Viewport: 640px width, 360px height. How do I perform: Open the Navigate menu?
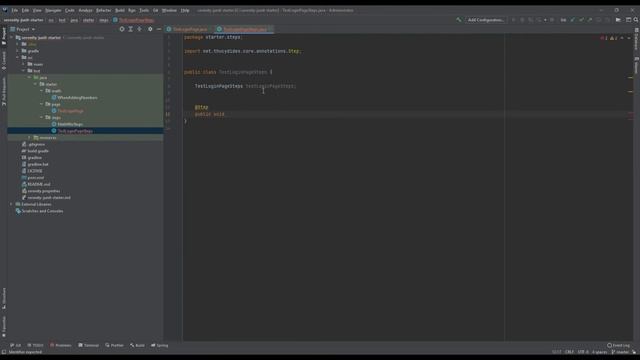pyautogui.click(x=53, y=10)
